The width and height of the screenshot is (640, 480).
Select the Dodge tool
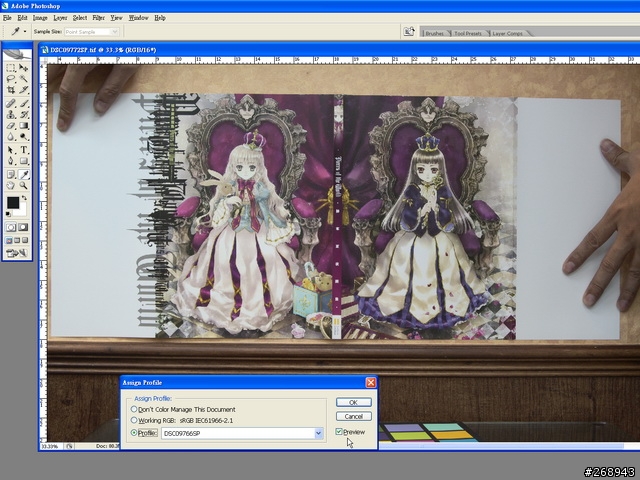point(23,137)
